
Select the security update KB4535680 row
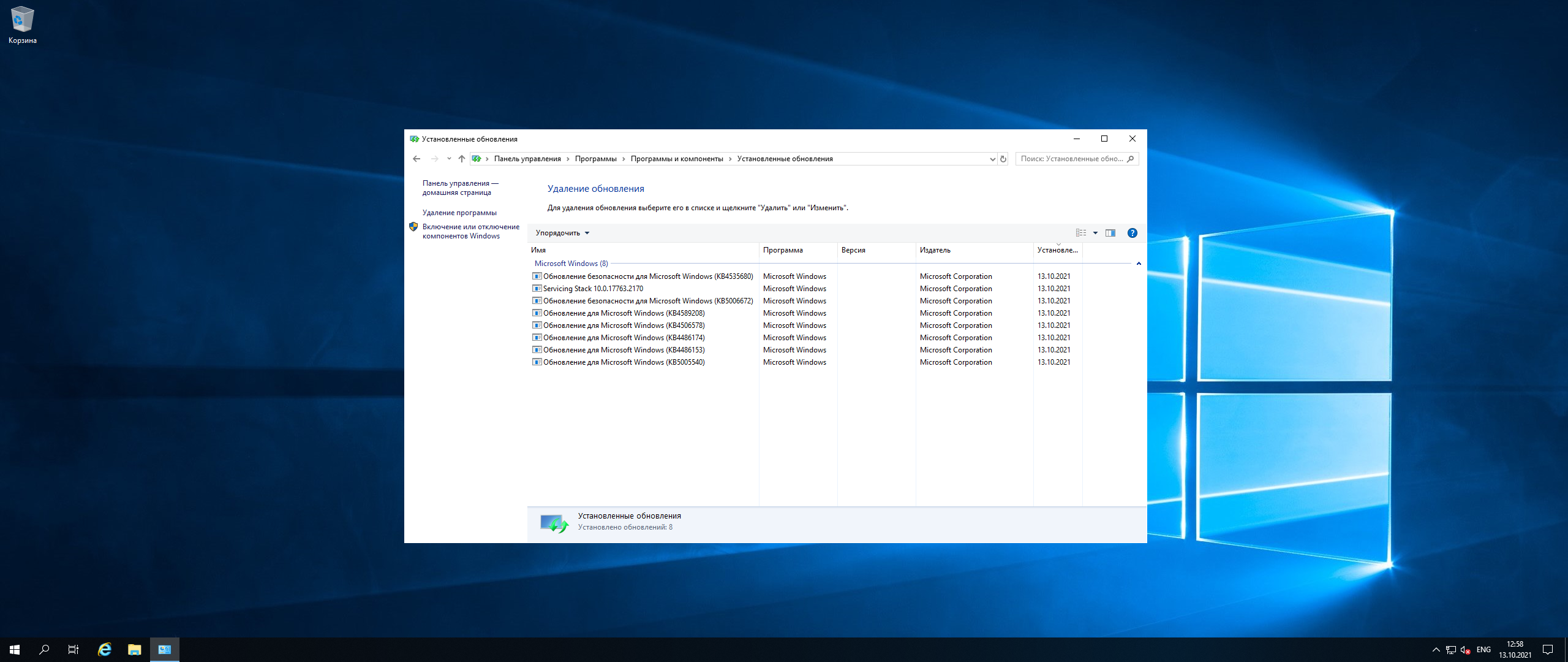[806, 276]
